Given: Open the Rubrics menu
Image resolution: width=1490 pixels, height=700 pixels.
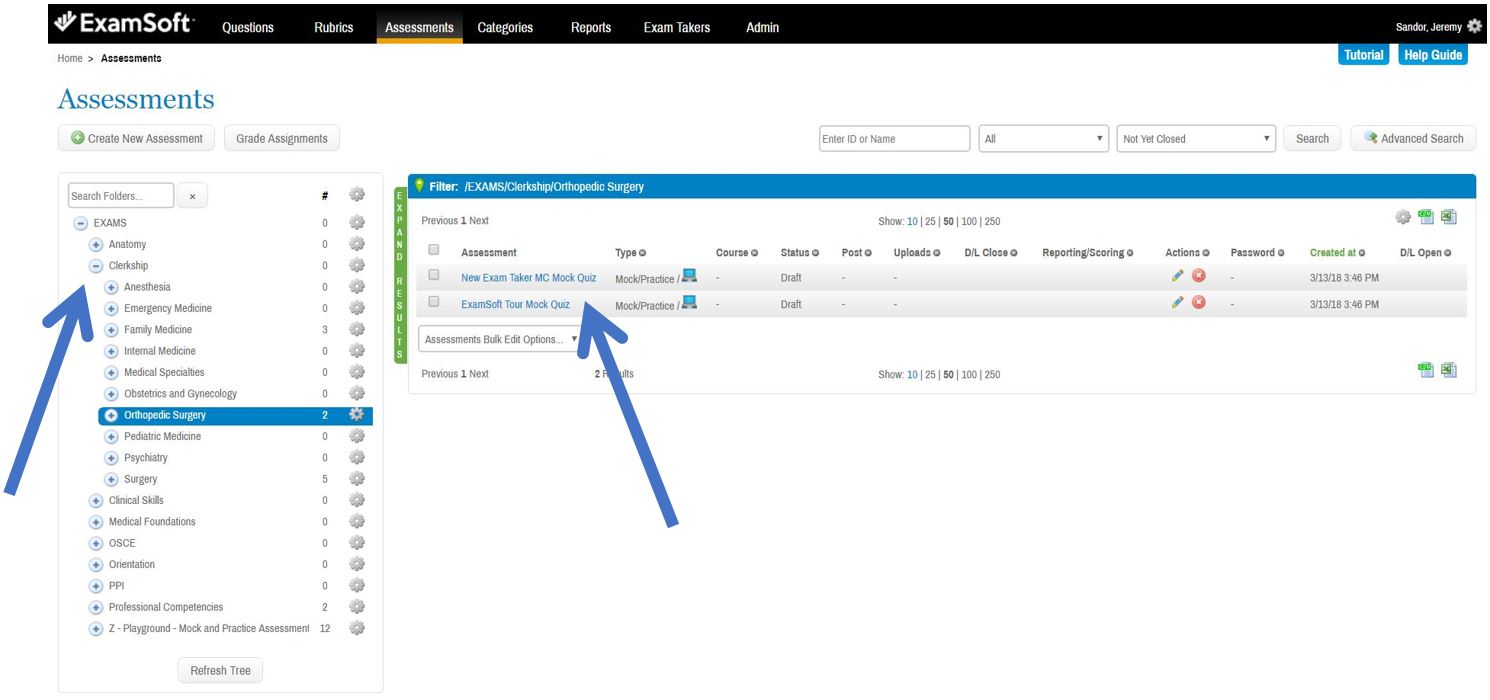Looking at the screenshot, I should click(334, 27).
